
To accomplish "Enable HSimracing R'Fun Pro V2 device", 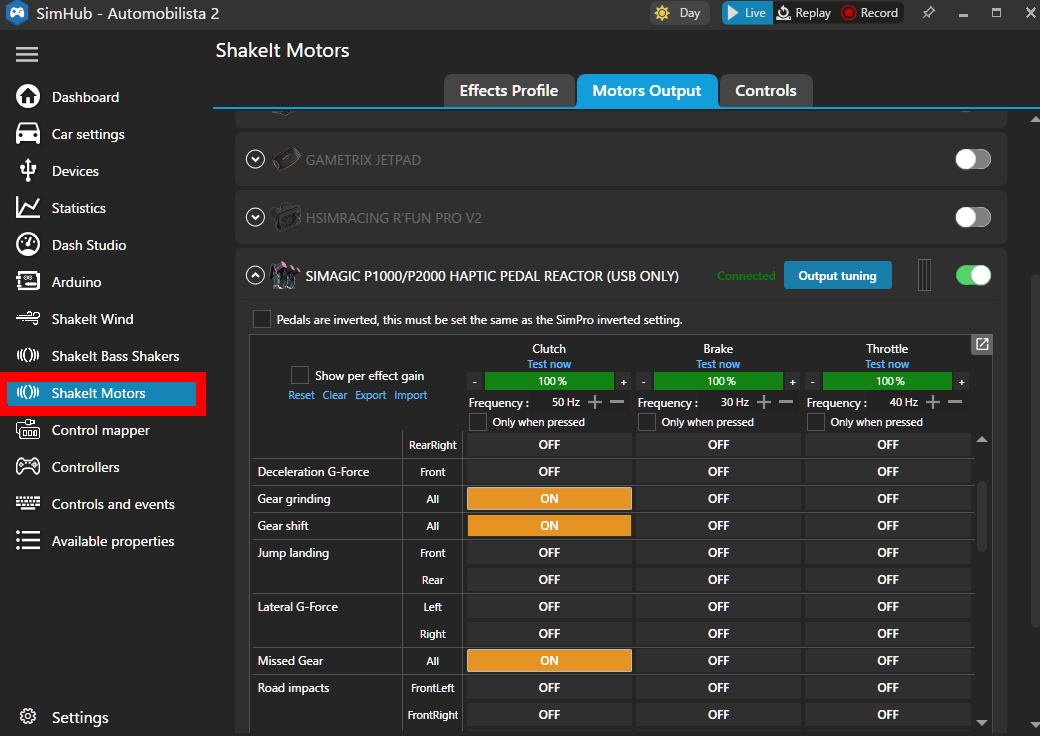I will 973,217.
